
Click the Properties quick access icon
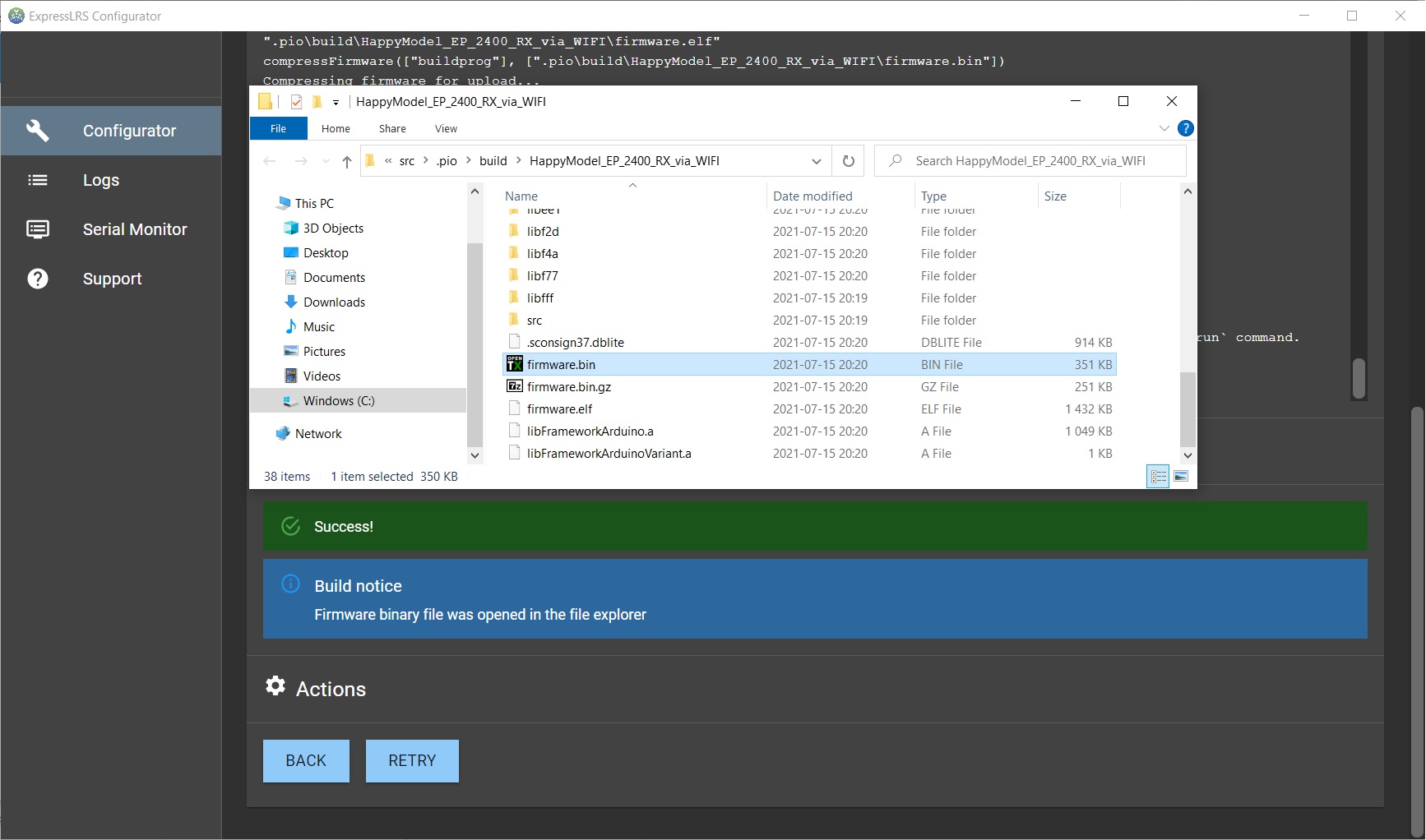tap(296, 102)
